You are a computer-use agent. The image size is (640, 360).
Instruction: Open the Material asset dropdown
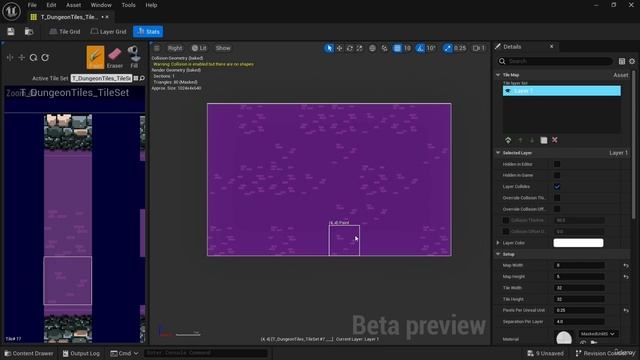click(x=597, y=334)
